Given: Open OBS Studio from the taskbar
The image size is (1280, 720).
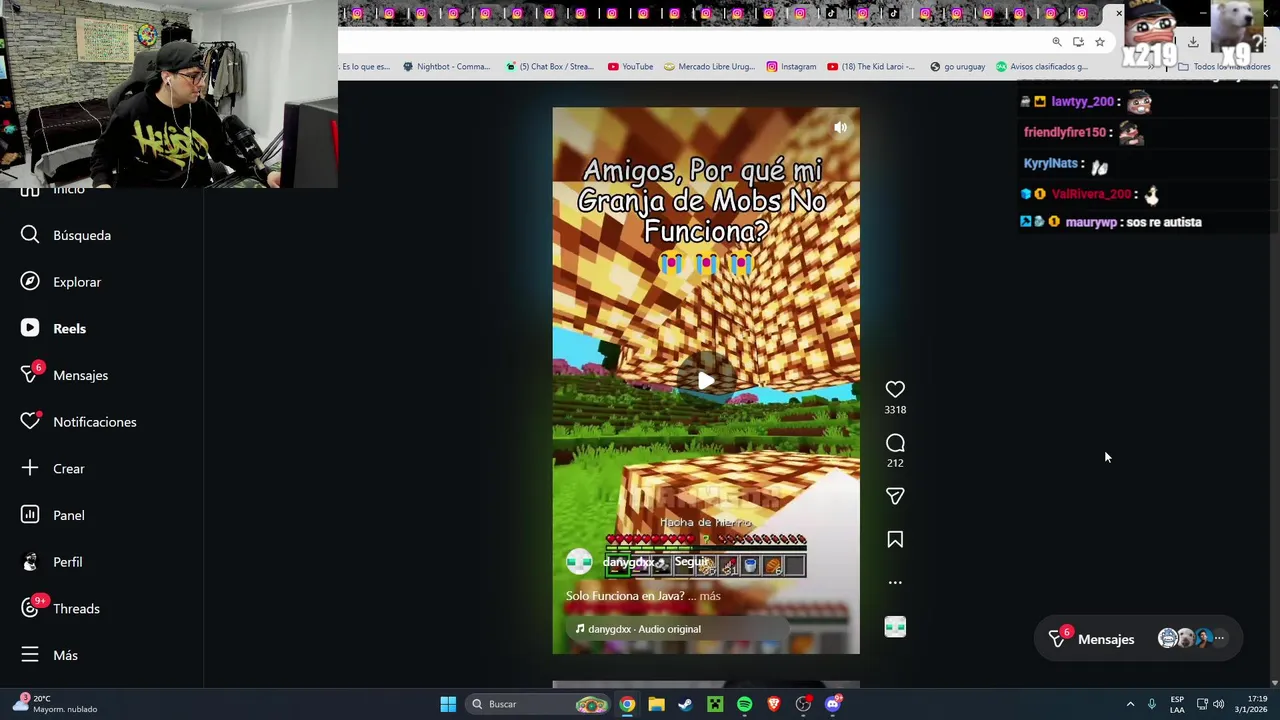Looking at the screenshot, I should [x=803, y=704].
